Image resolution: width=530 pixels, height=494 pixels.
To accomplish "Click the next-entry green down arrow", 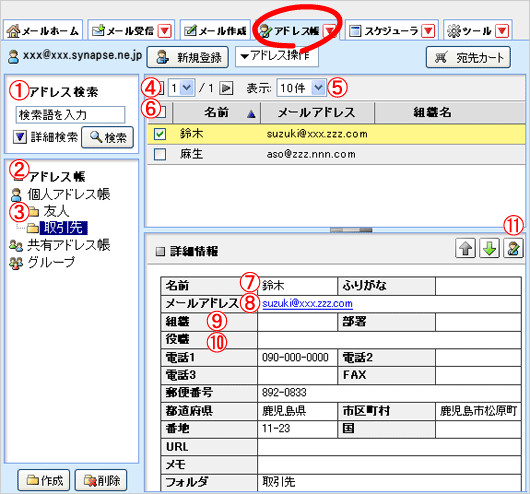I will tap(489, 248).
